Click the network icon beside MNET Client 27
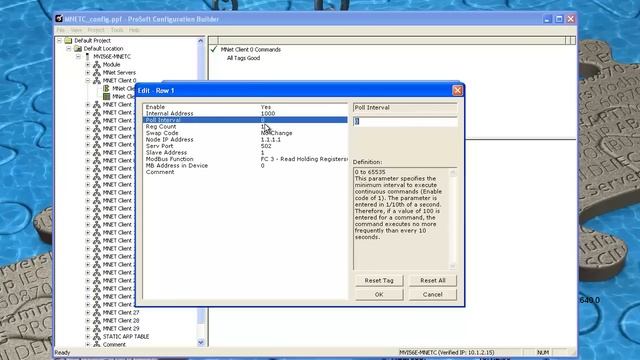The width and height of the screenshot is (640, 360). (97, 312)
